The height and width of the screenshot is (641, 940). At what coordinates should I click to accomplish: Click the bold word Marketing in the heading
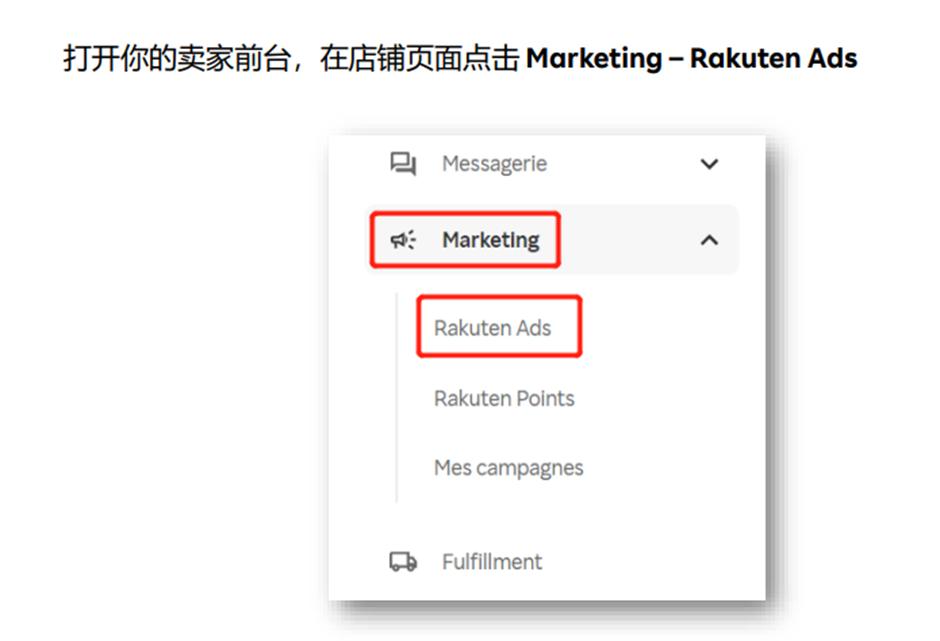[594, 59]
